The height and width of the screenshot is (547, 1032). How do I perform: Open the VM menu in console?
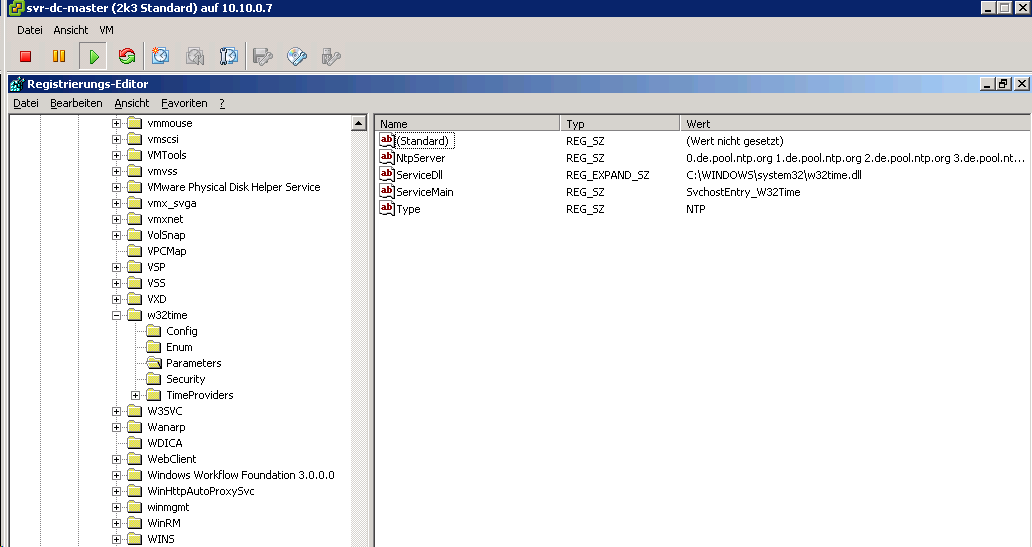(x=107, y=30)
